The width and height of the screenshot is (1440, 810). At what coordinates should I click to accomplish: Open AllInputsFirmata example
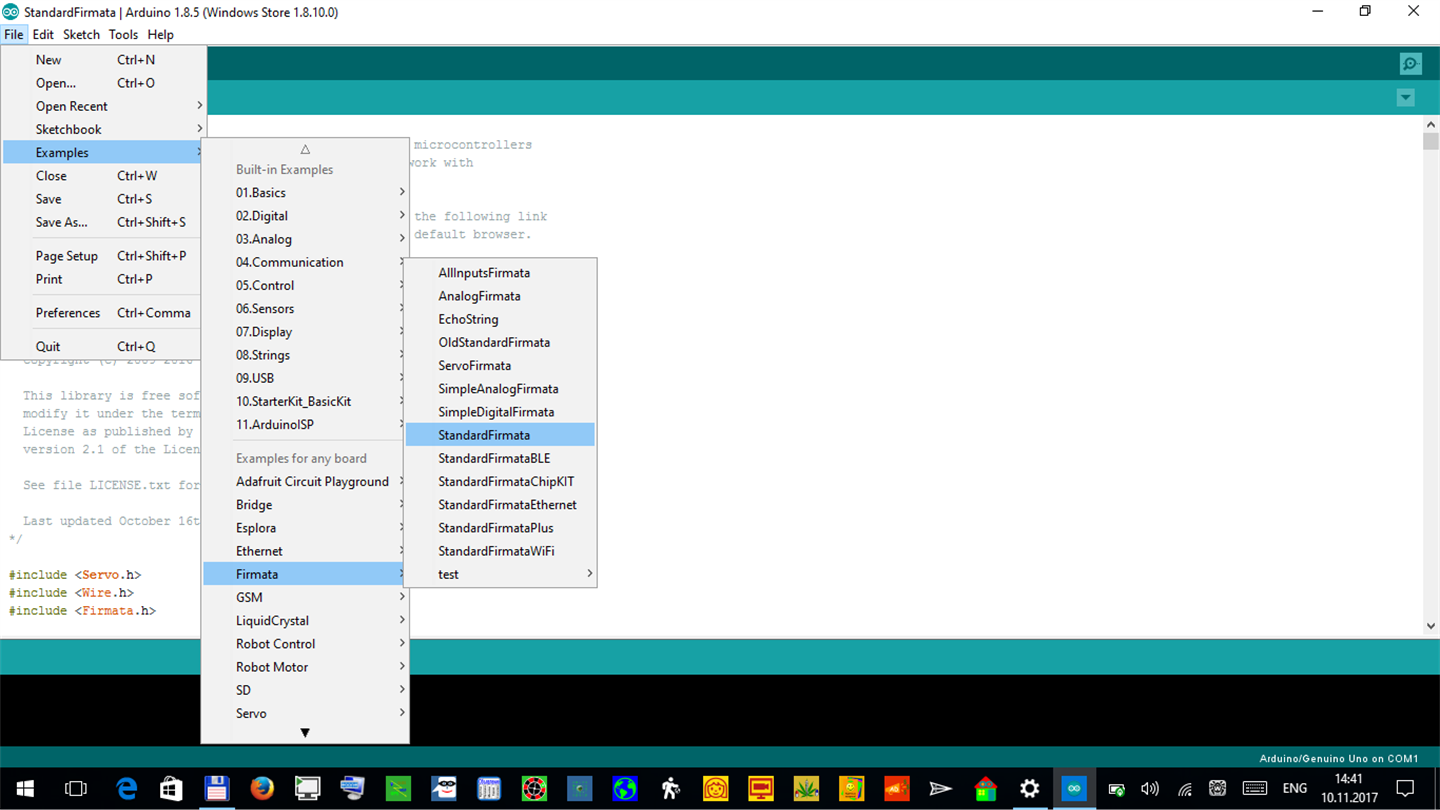tap(500, 272)
